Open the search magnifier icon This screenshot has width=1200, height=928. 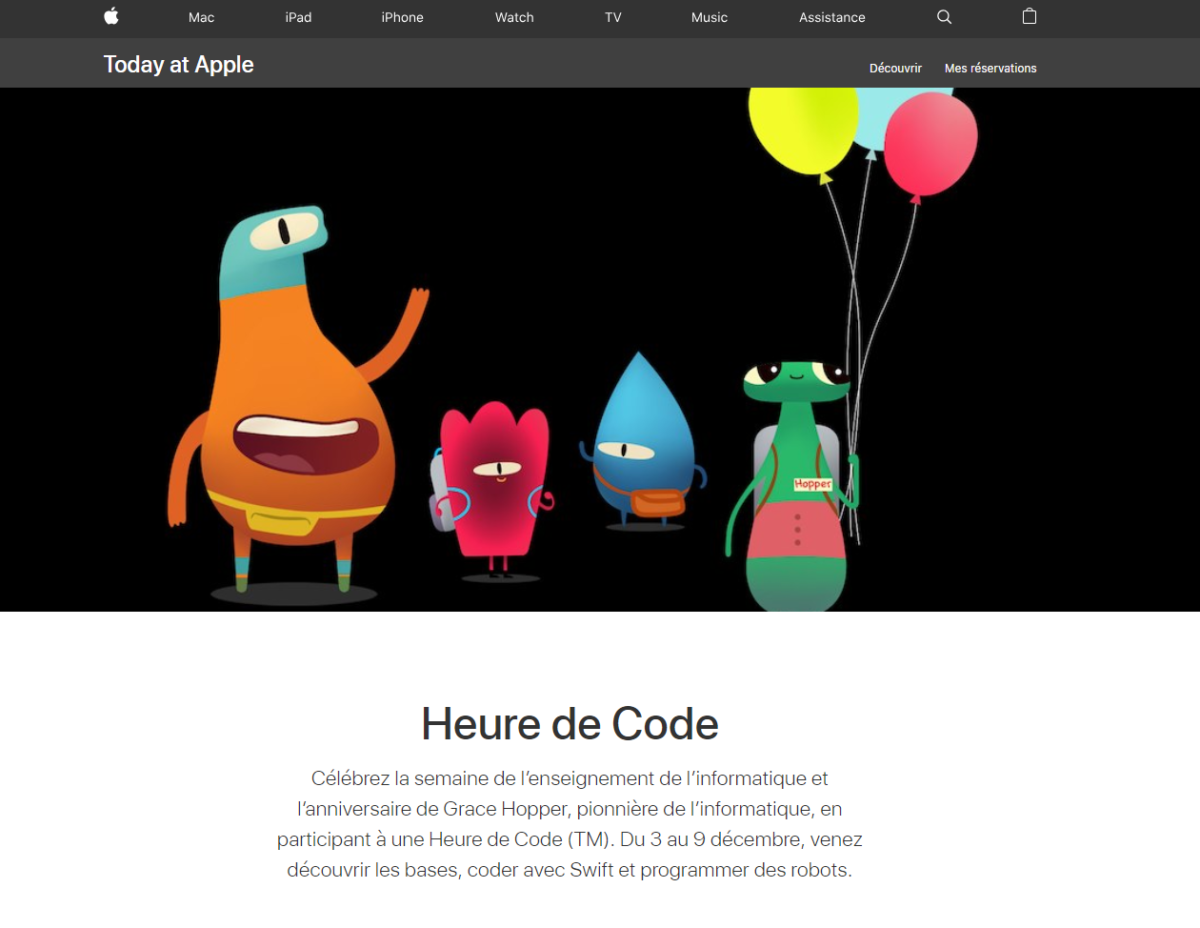944,17
